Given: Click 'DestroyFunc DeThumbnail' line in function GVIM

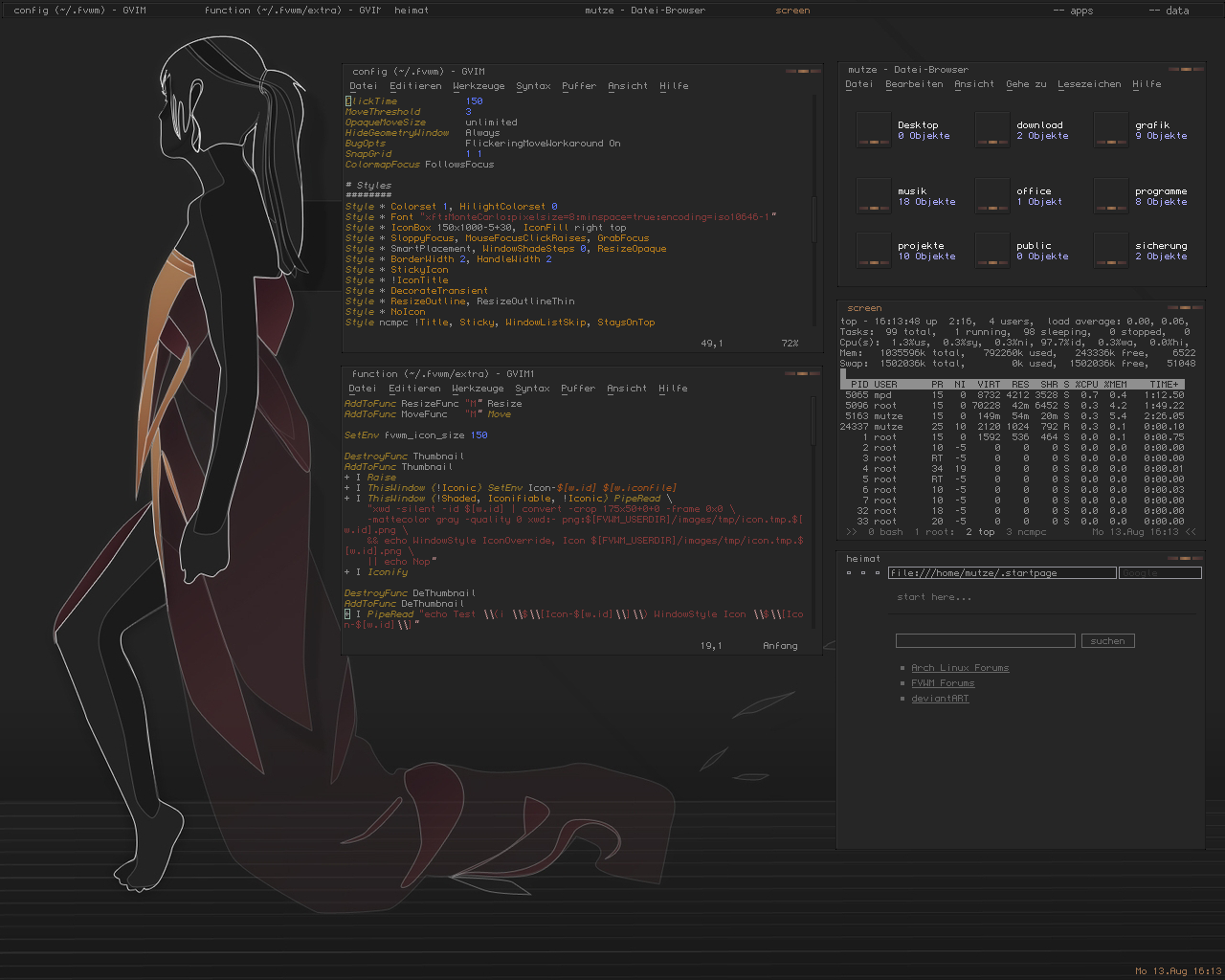Looking at the screenshot, I should (411, 593).
